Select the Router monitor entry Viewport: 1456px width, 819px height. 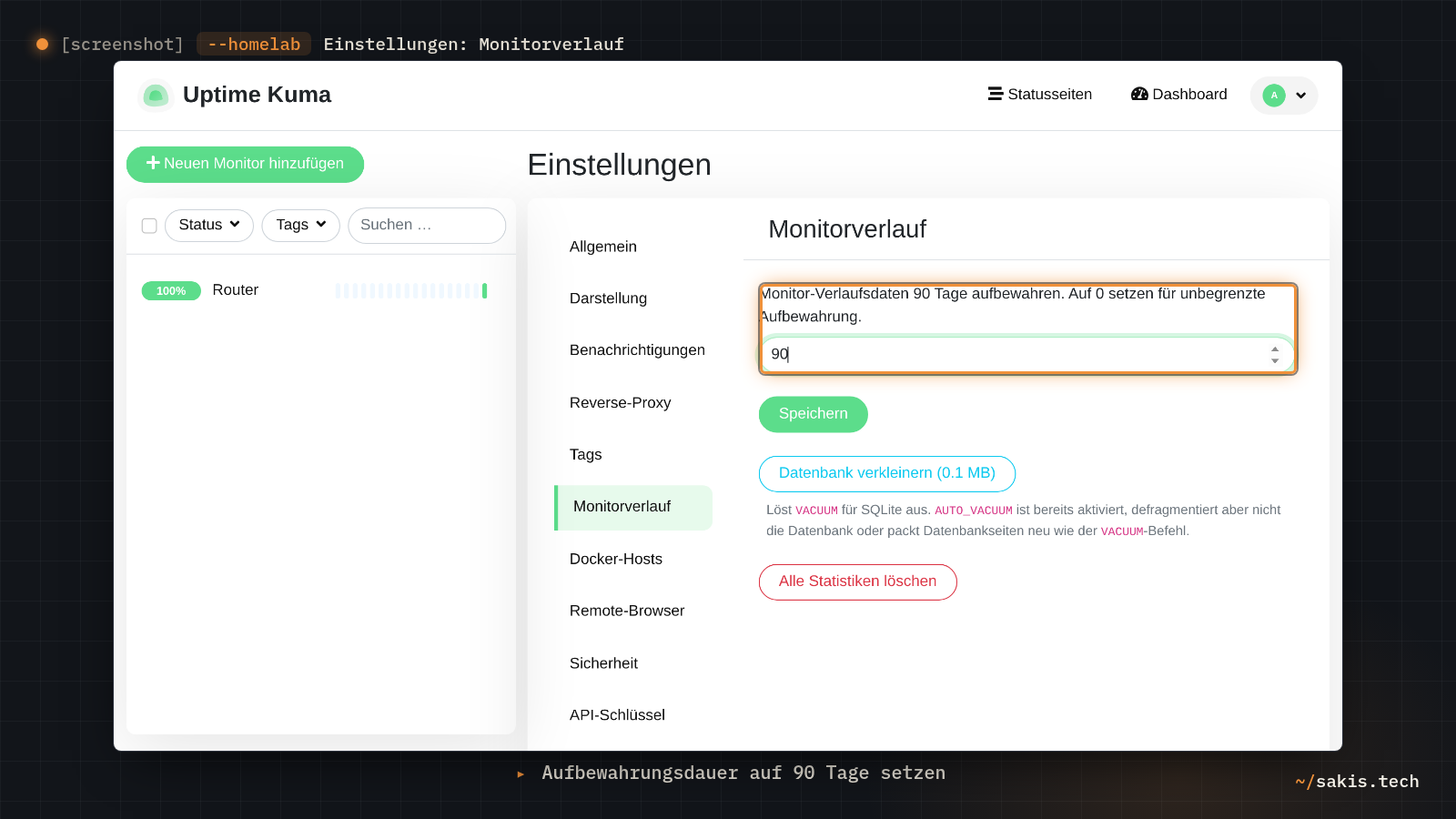(320, 290)
